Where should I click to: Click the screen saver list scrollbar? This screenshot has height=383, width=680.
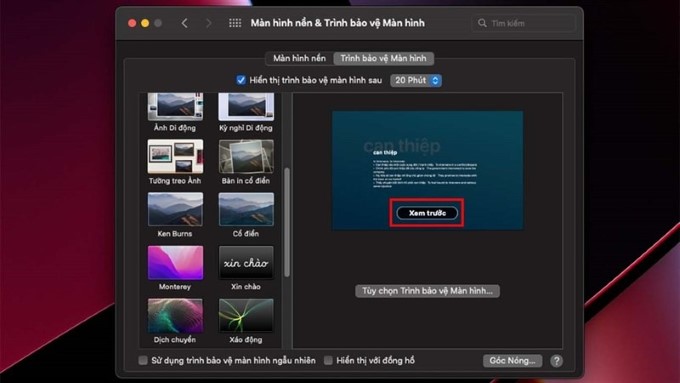coord(287,222)
